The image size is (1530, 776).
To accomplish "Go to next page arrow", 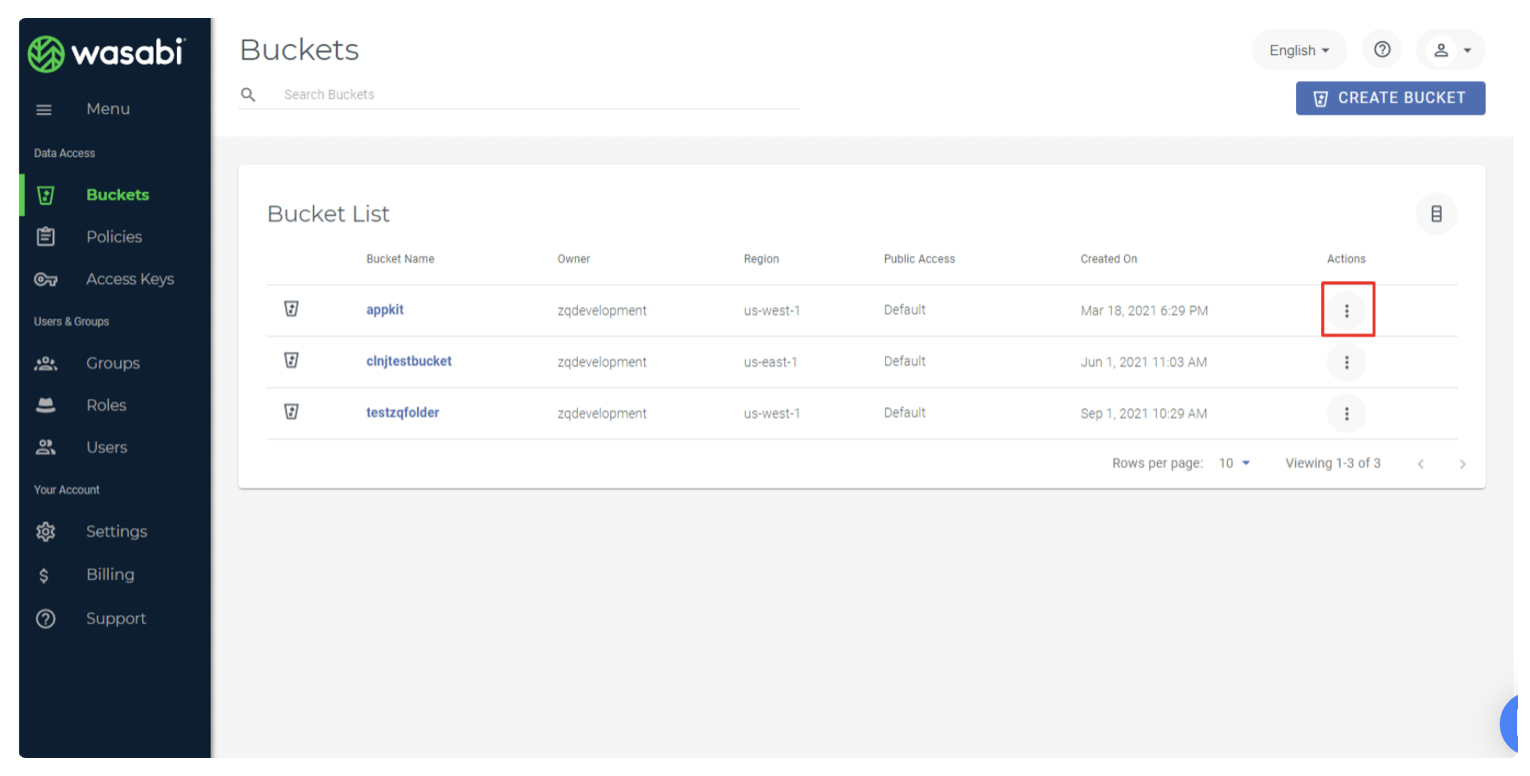I will (x=1462, y=464).
